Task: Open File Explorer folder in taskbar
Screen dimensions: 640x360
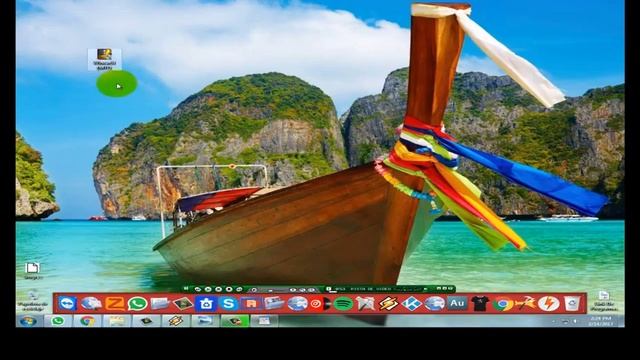Action: click(117, 321)
